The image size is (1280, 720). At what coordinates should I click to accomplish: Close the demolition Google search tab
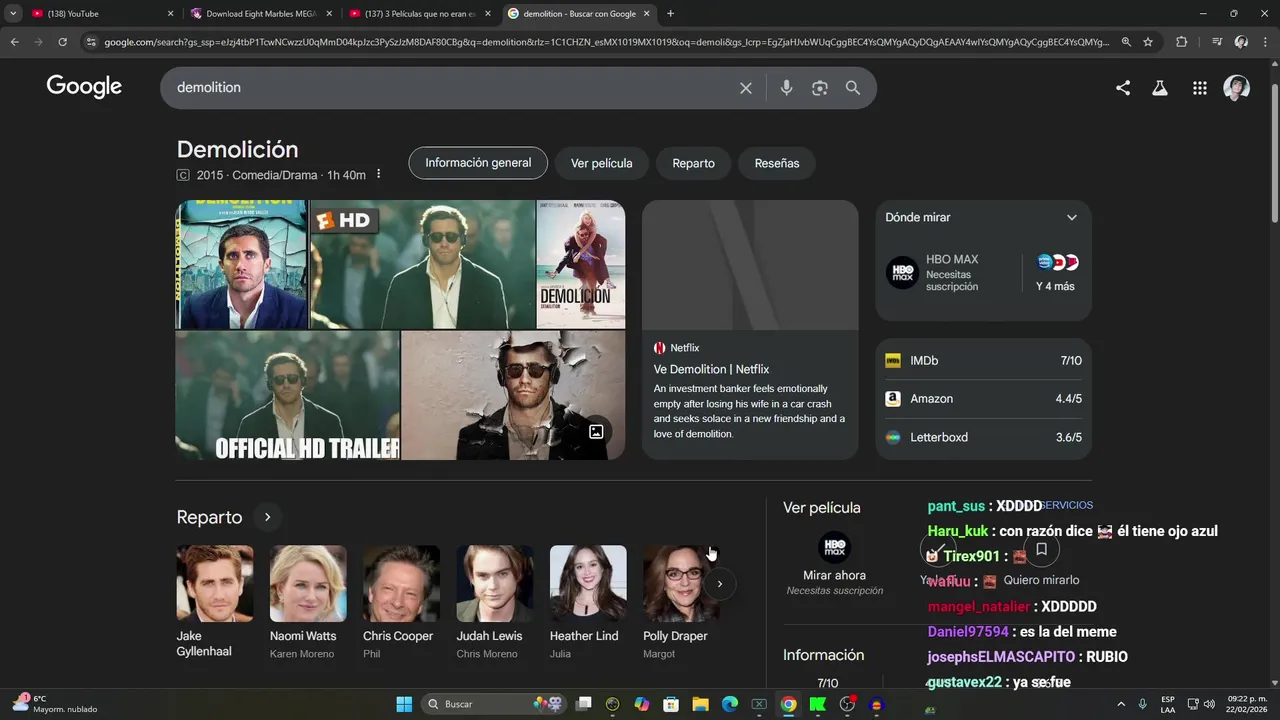(647, 14)
